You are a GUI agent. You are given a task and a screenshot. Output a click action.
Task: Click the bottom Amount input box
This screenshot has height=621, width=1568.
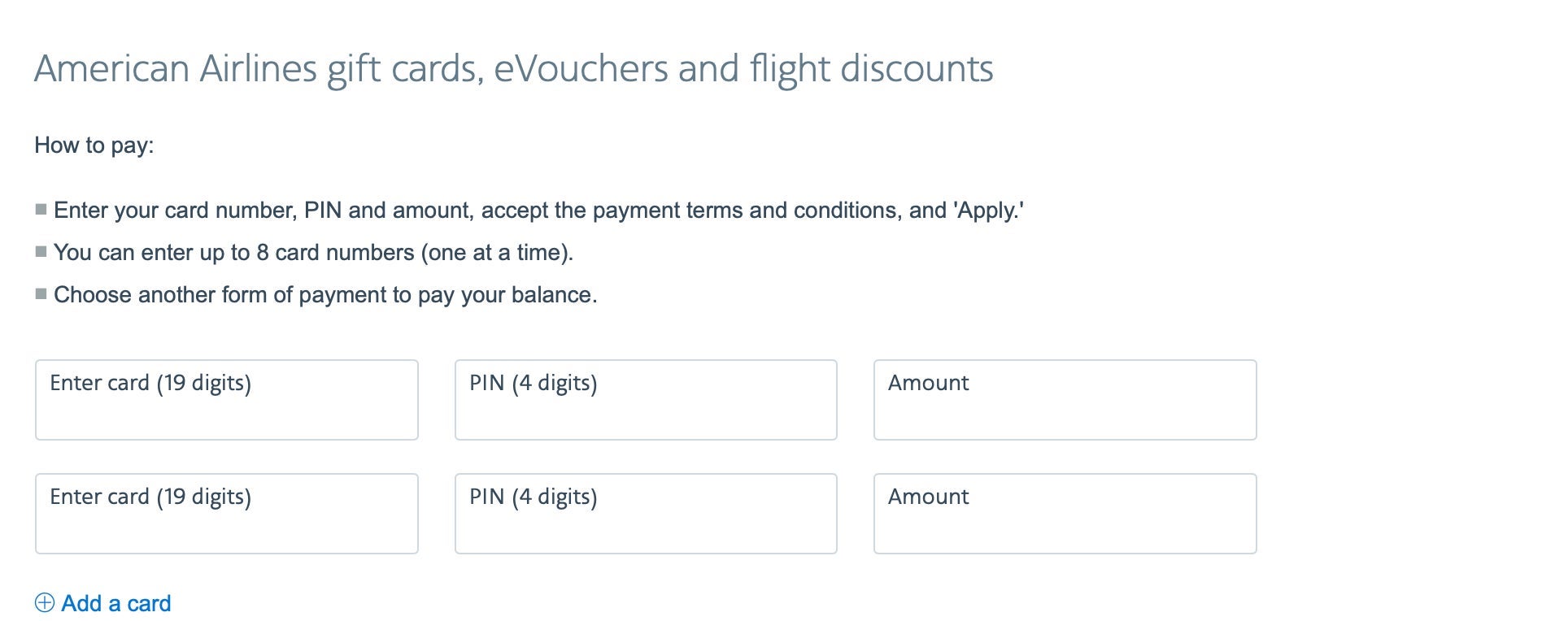coord(1065,513)
